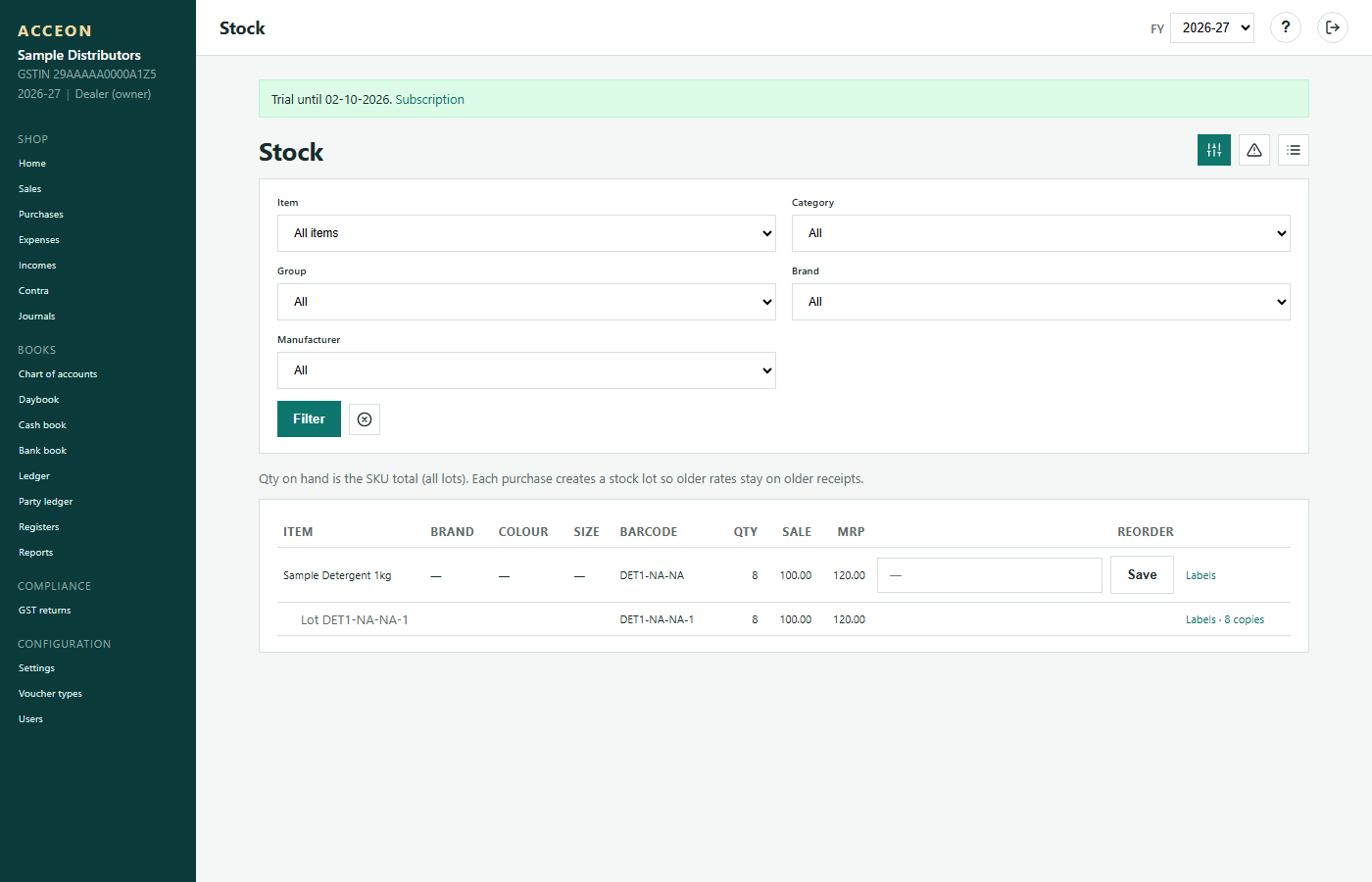
Task: Expand the Group dropdown
Action: (526, 302)
